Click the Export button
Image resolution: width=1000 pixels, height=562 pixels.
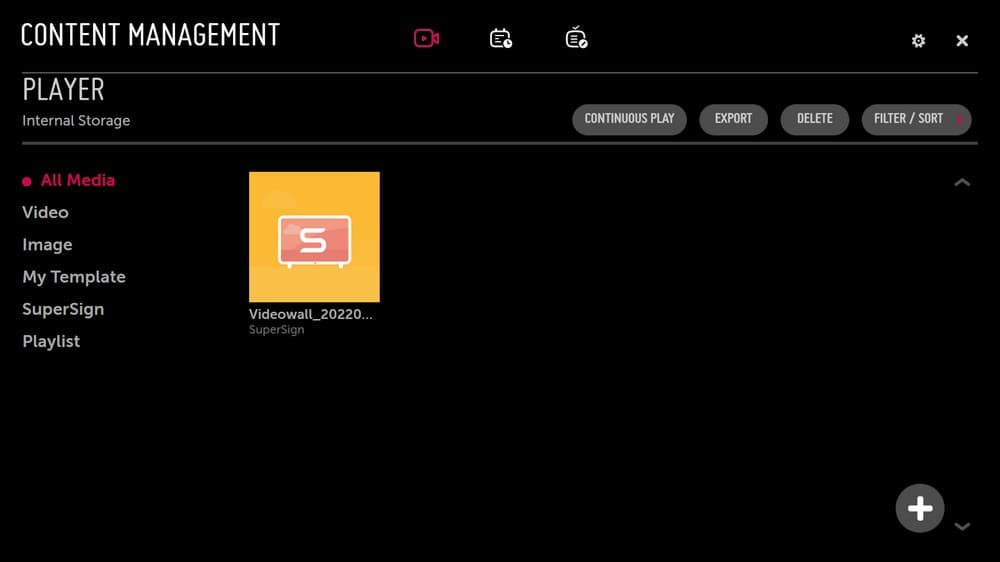(733, 119)
